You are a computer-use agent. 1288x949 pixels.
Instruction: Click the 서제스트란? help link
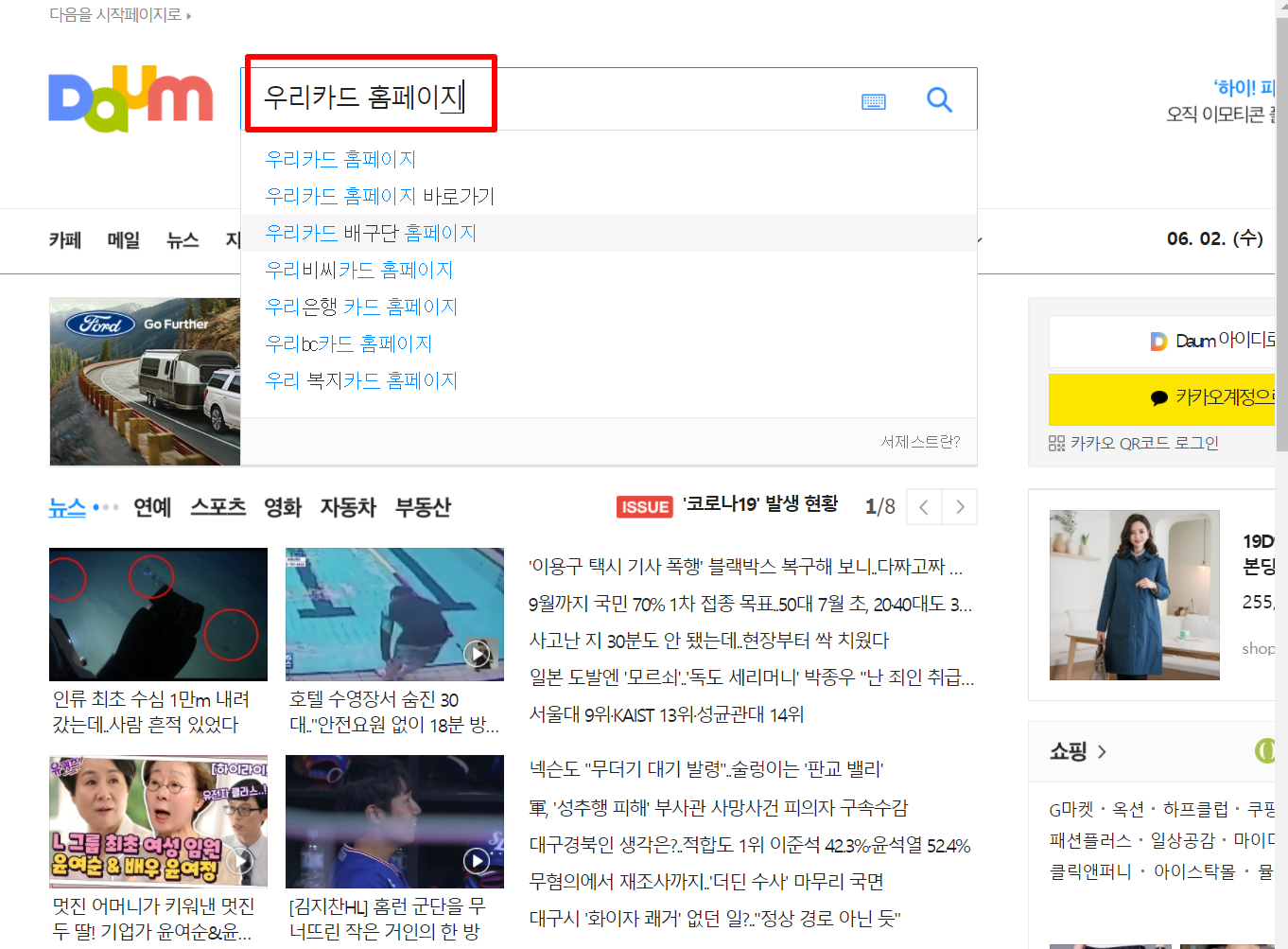(920, 442)
